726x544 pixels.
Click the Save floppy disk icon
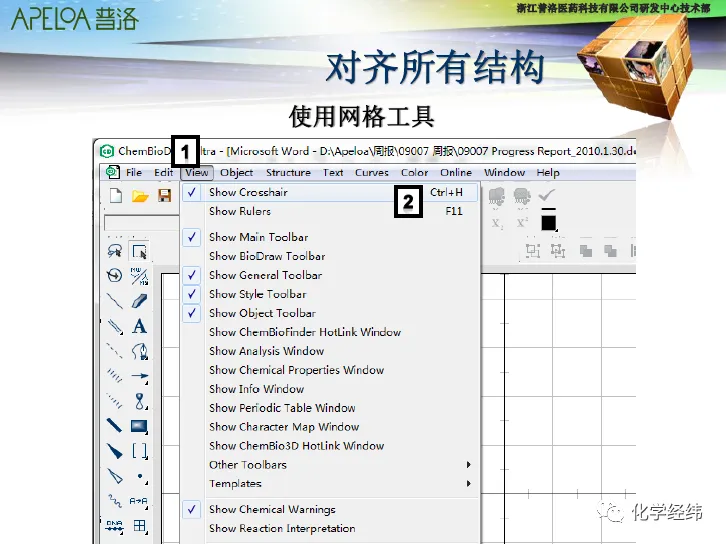[x=164, y=195]
